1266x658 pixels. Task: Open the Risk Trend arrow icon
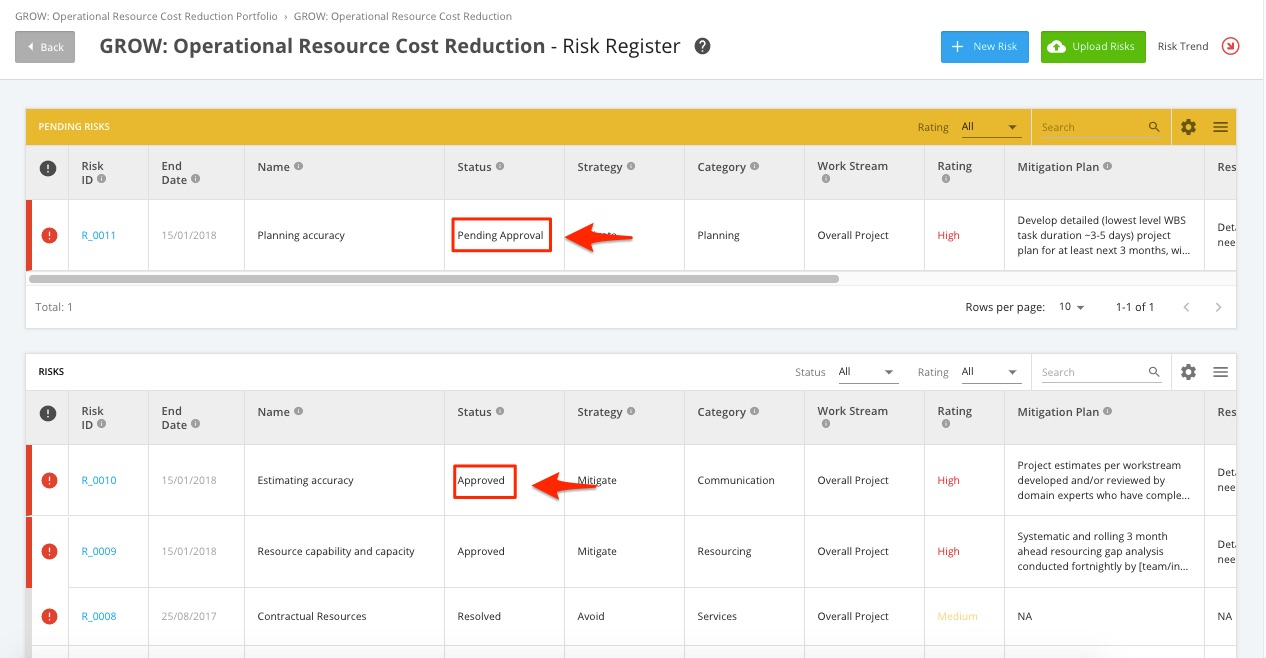pos(1231,46)
